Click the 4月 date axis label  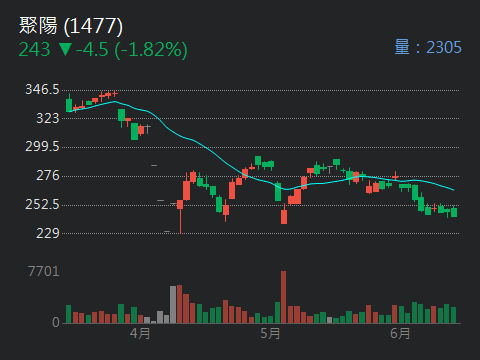140,333
